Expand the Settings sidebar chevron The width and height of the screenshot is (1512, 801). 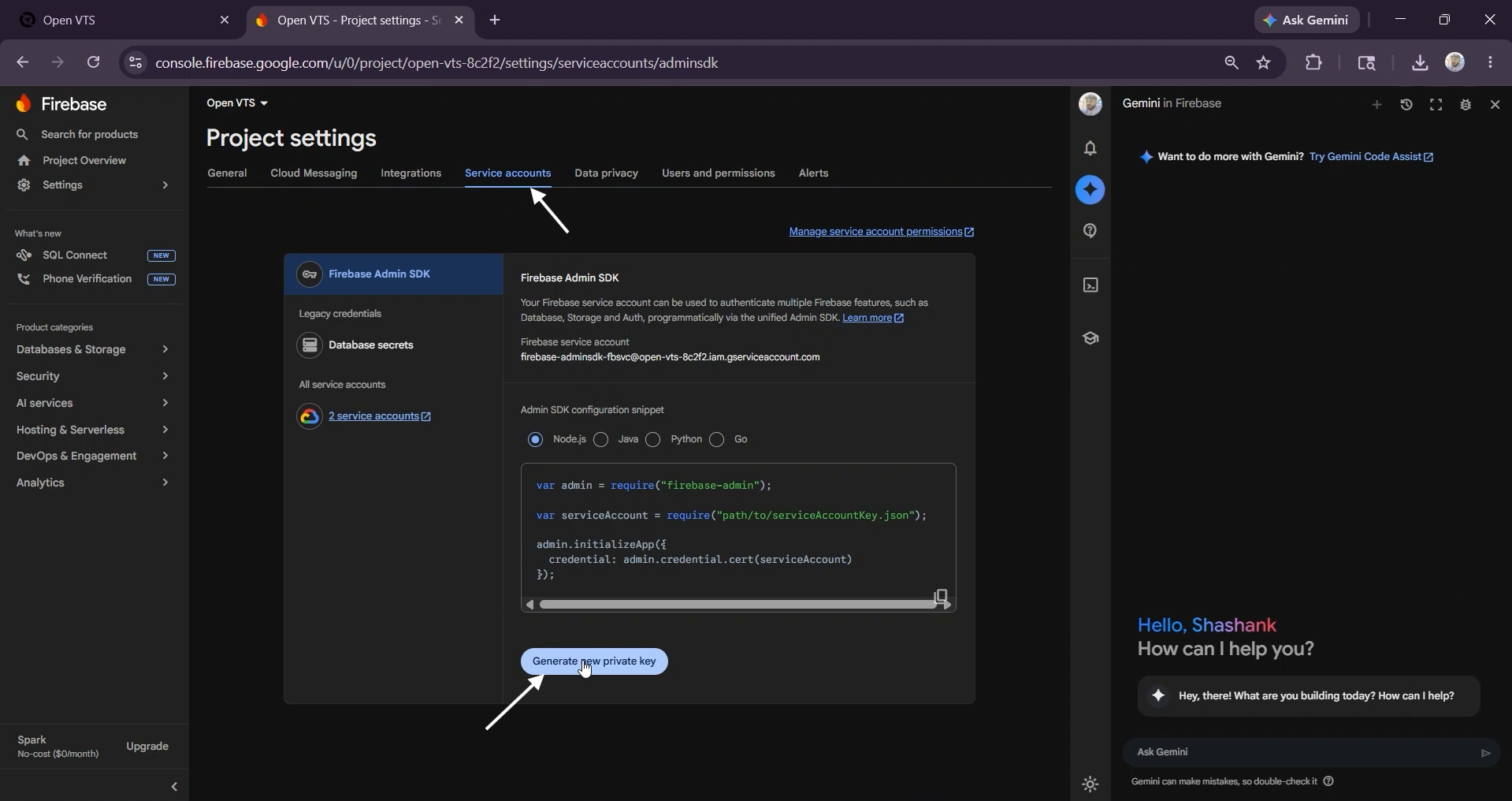pyautogui.click(x=165, y=185)
